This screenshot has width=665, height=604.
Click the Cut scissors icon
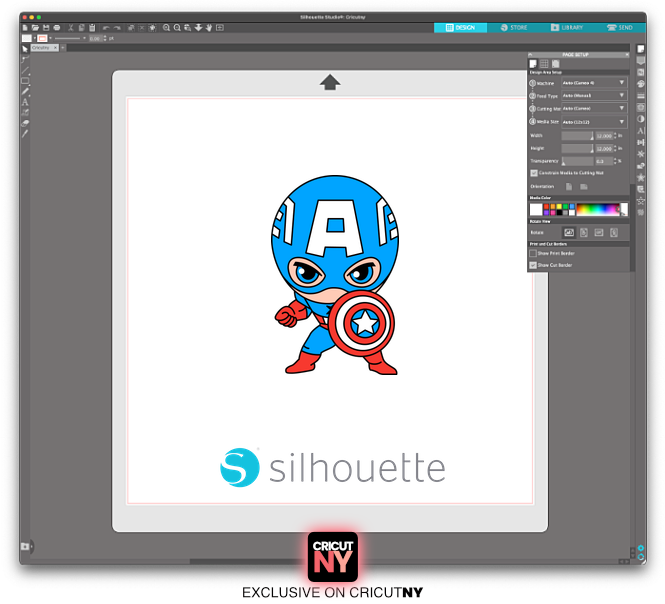tap(71, 28)
